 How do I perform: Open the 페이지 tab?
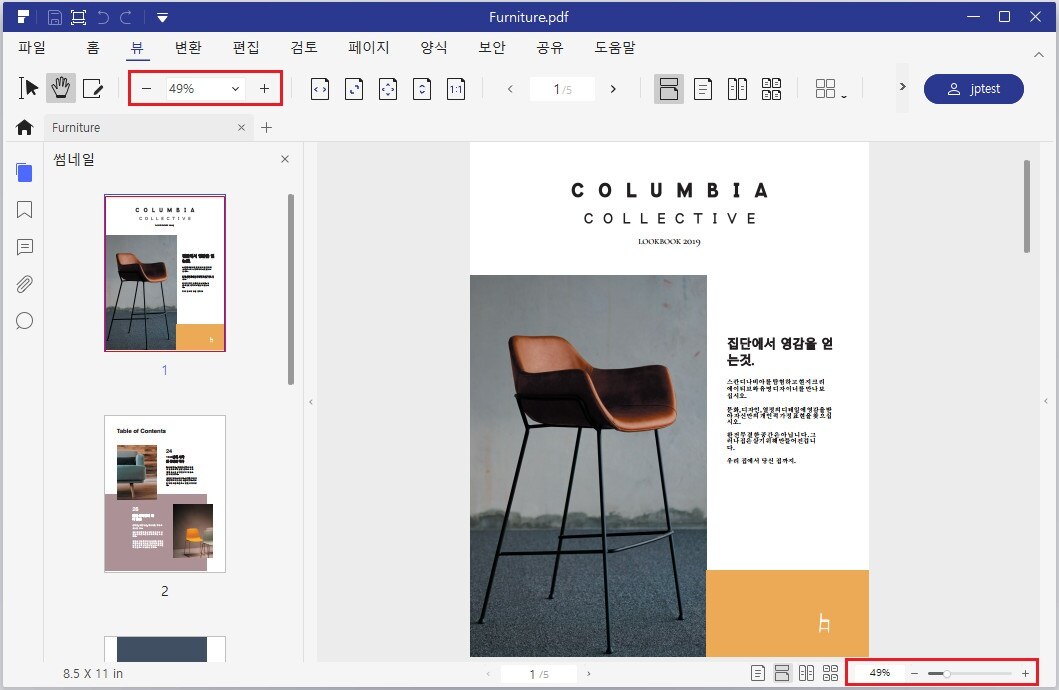click(369, 47)
